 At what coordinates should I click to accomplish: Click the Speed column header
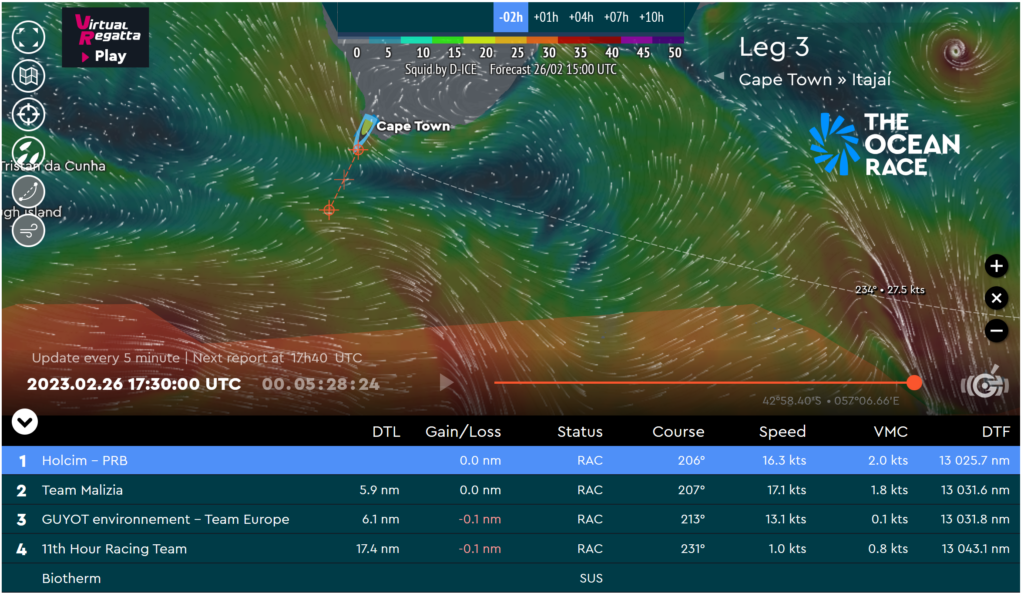click(782, 432)
